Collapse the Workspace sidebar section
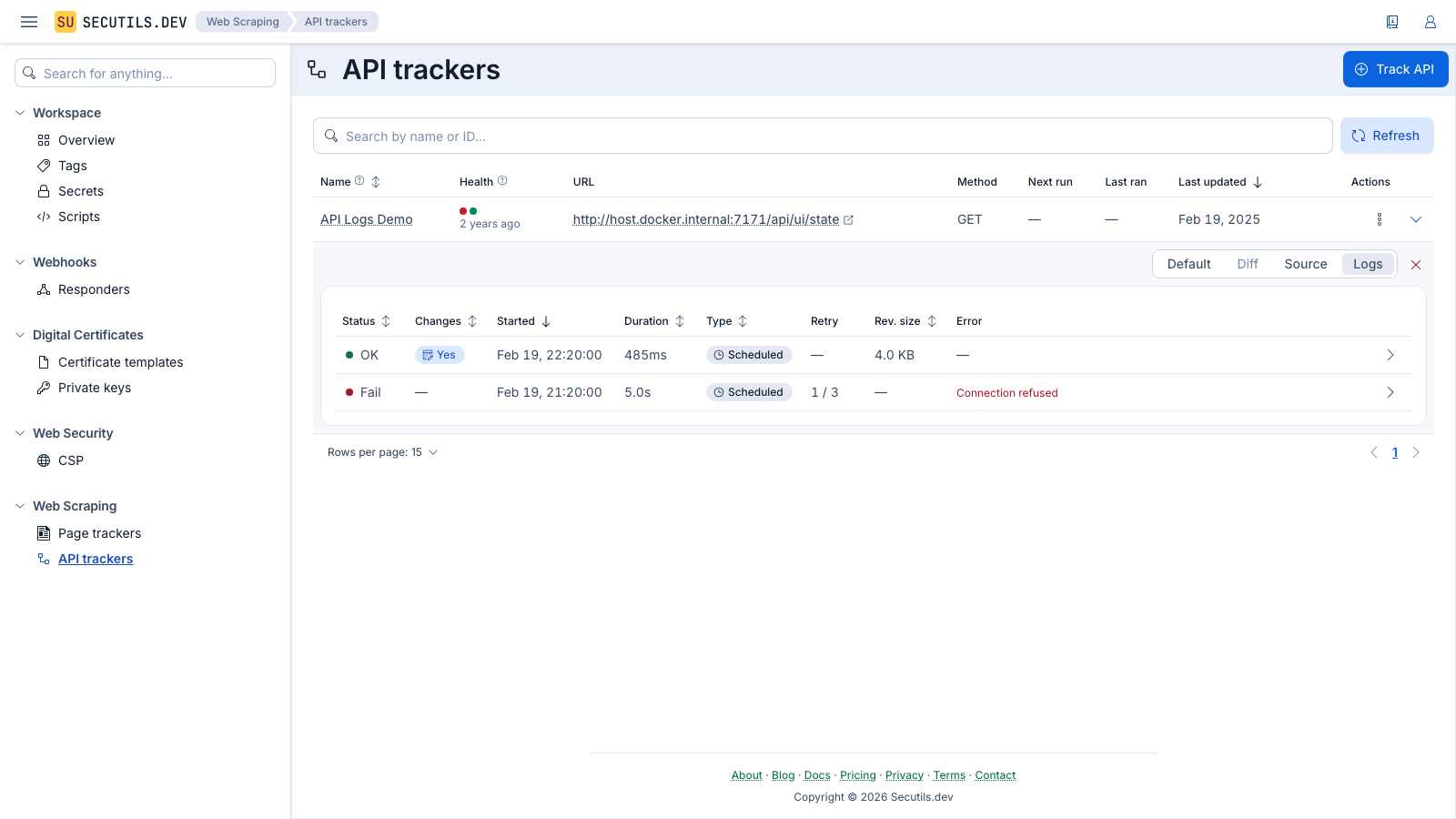Image resolution: width=1456 pixels, height=819 pixels. [20, 113]
